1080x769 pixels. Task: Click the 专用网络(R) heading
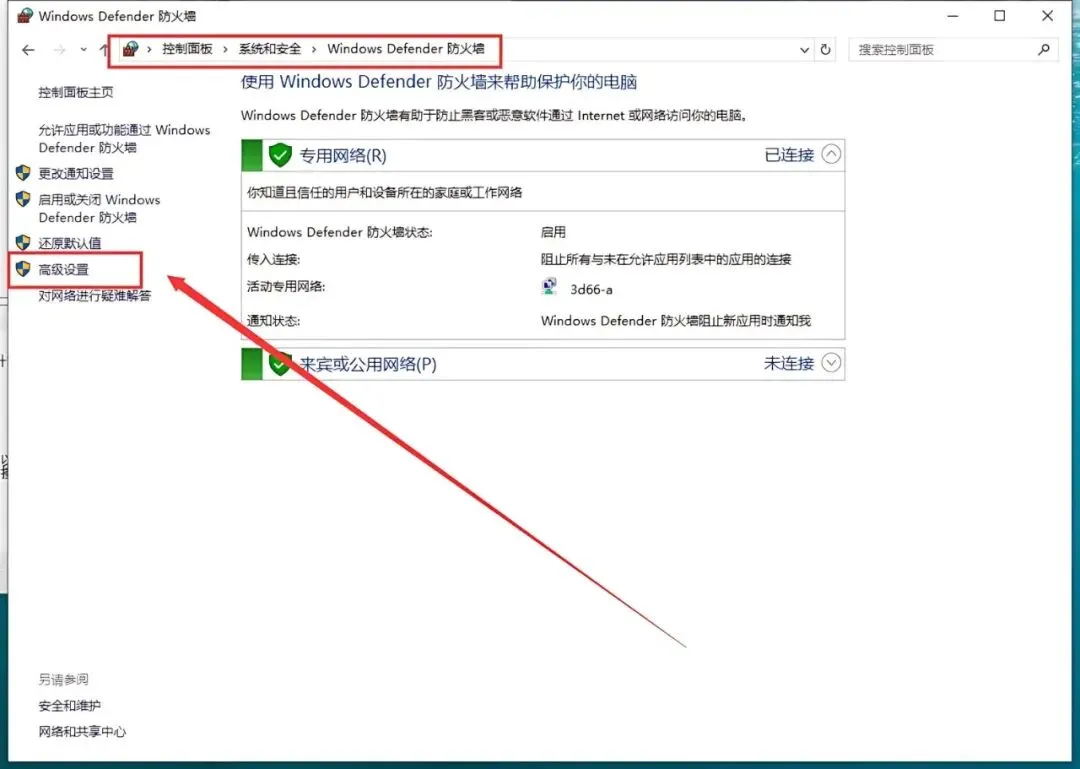point(343,156)
